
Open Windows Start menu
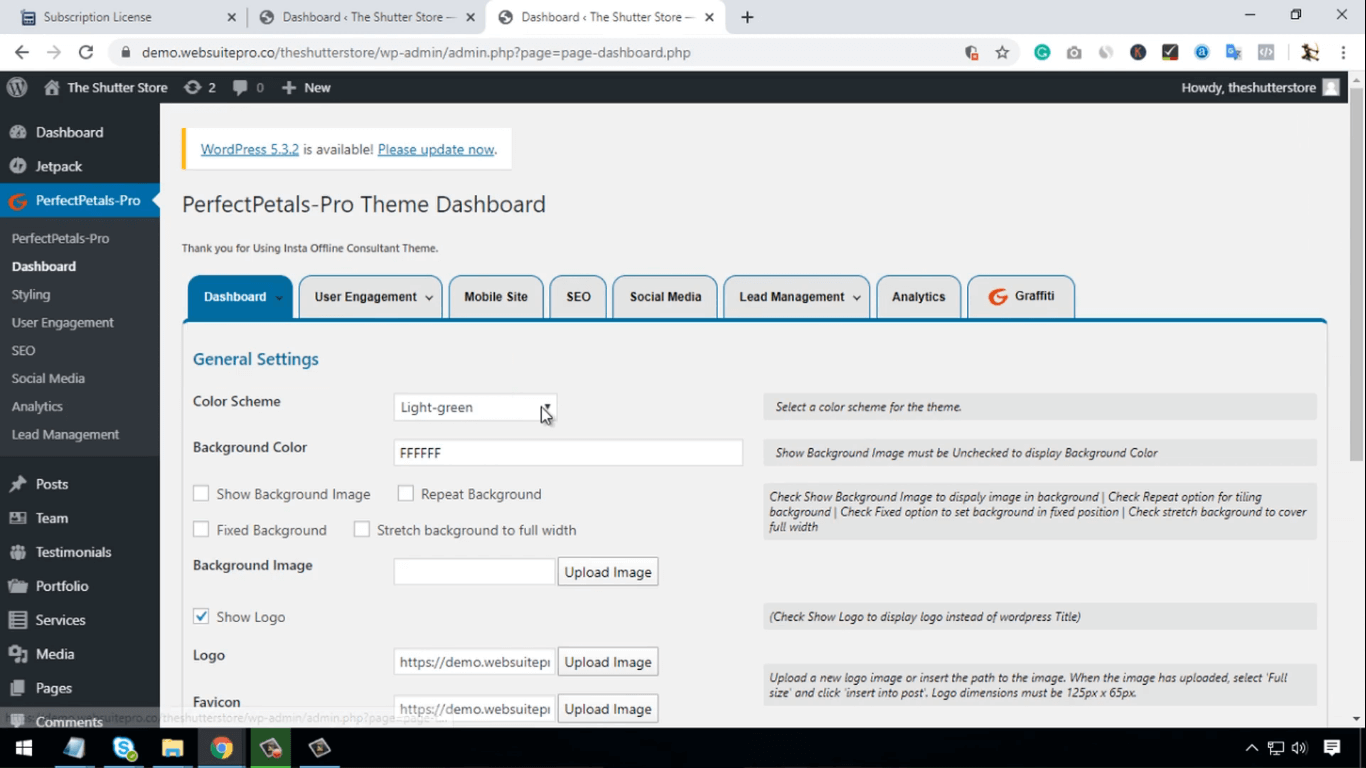(x=24, y=747)
